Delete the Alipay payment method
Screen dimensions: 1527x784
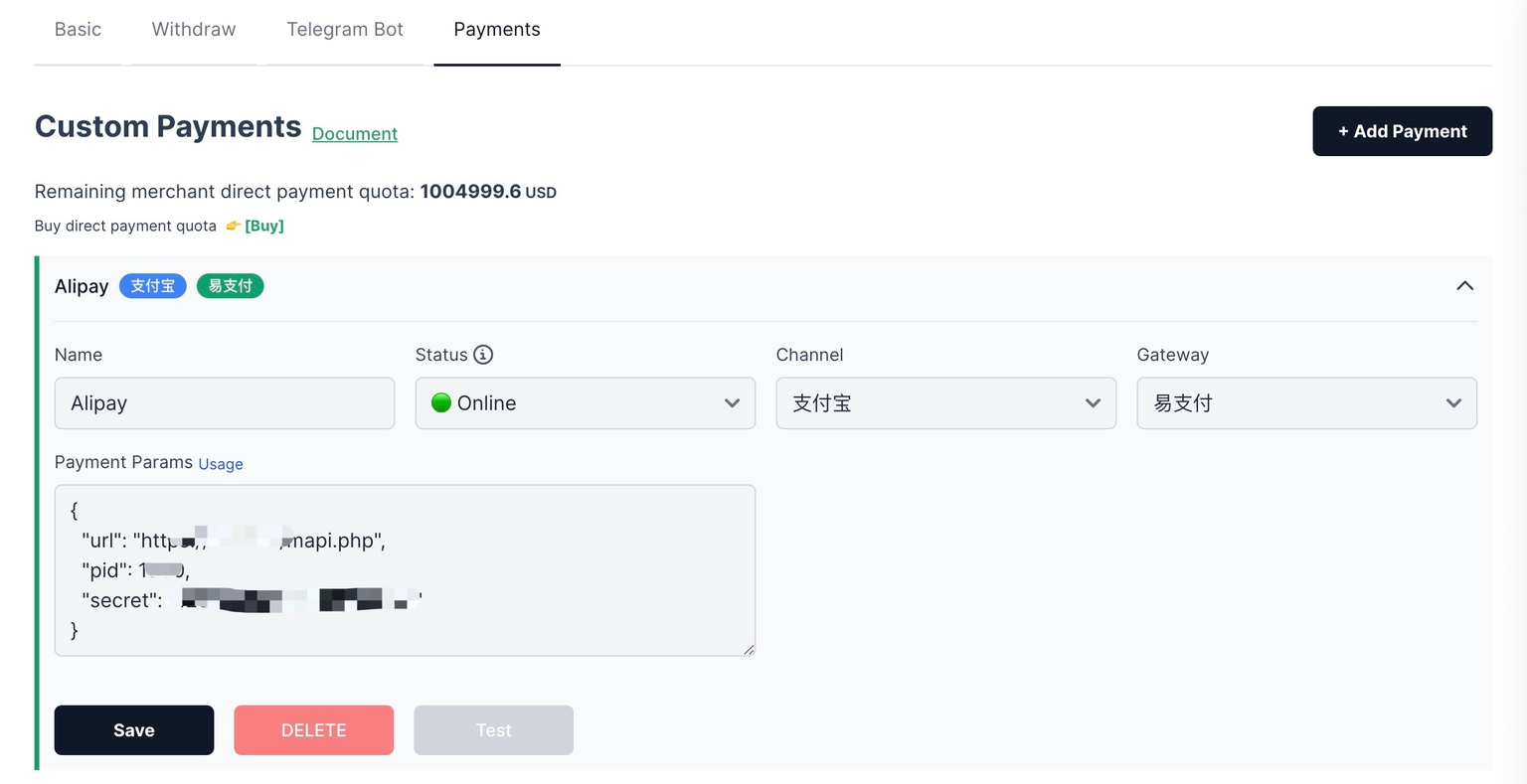(313, 729)
